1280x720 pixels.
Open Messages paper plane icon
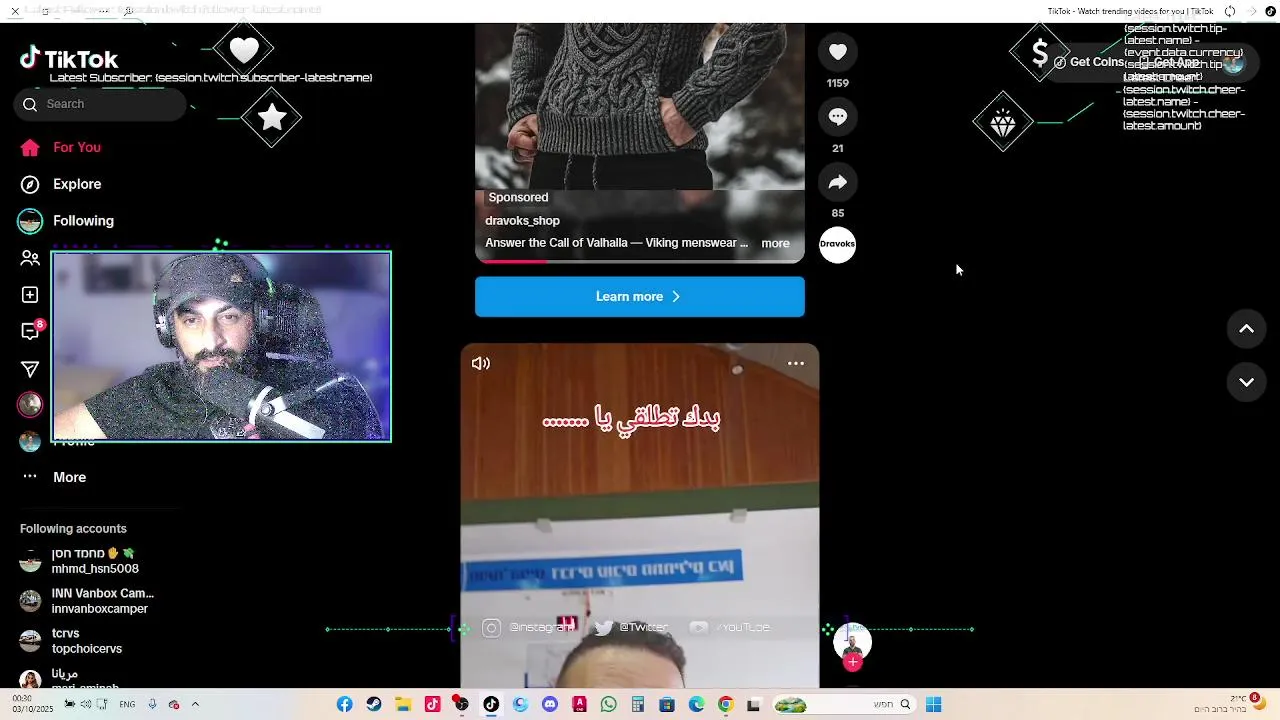coord(30,369)
